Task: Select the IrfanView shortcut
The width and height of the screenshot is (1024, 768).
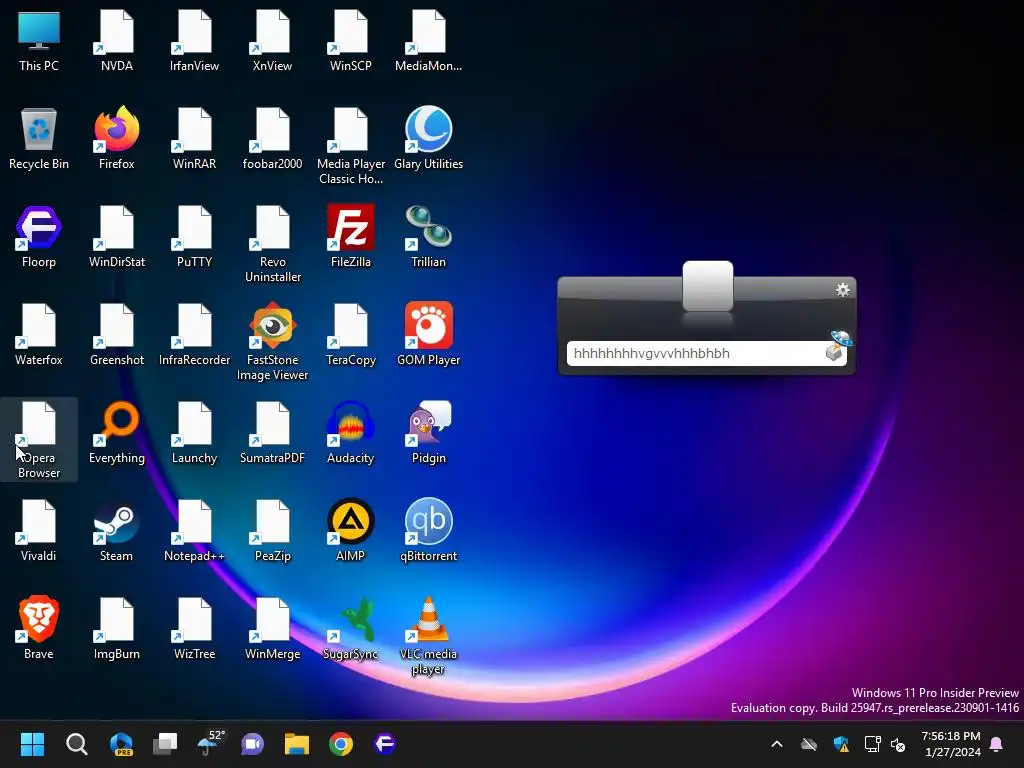Action: pos(195,40)
